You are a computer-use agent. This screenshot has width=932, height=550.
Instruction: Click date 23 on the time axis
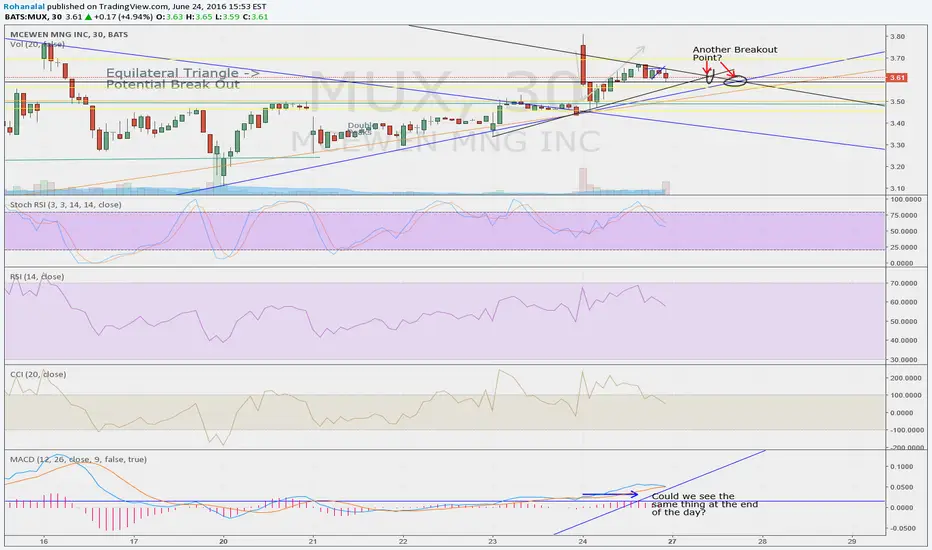(x=492, y=541)
